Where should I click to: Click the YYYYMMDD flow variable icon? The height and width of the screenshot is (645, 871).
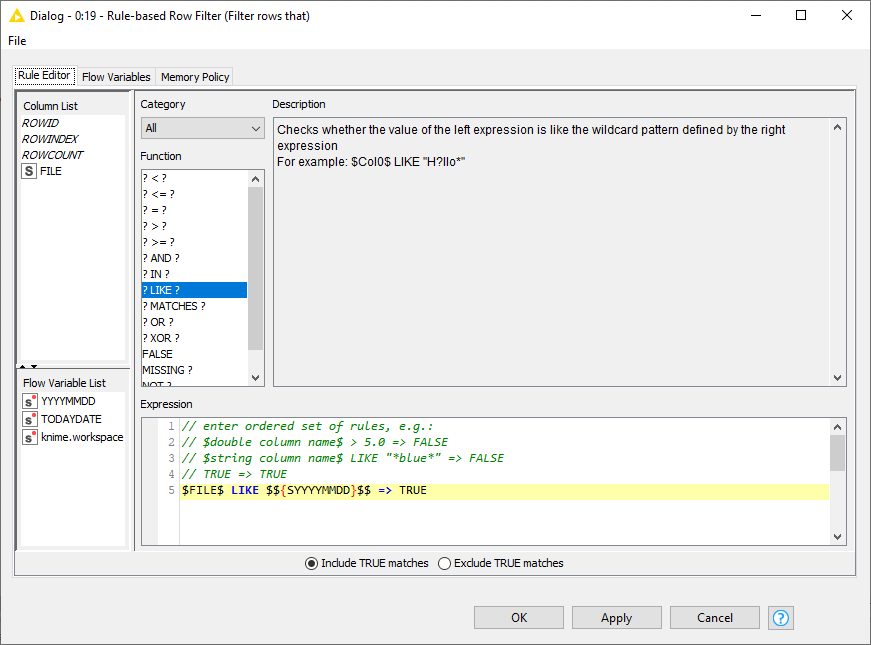point(29,401)
